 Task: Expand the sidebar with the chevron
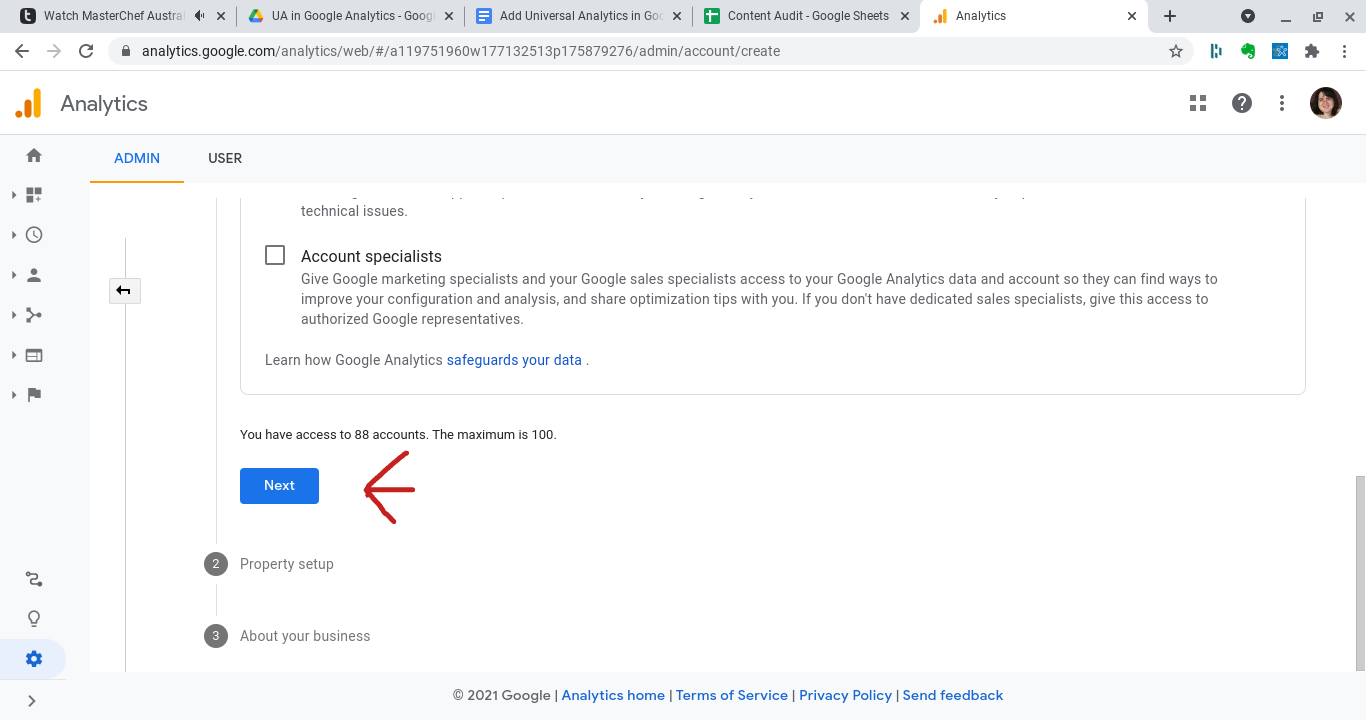point(32,701)
